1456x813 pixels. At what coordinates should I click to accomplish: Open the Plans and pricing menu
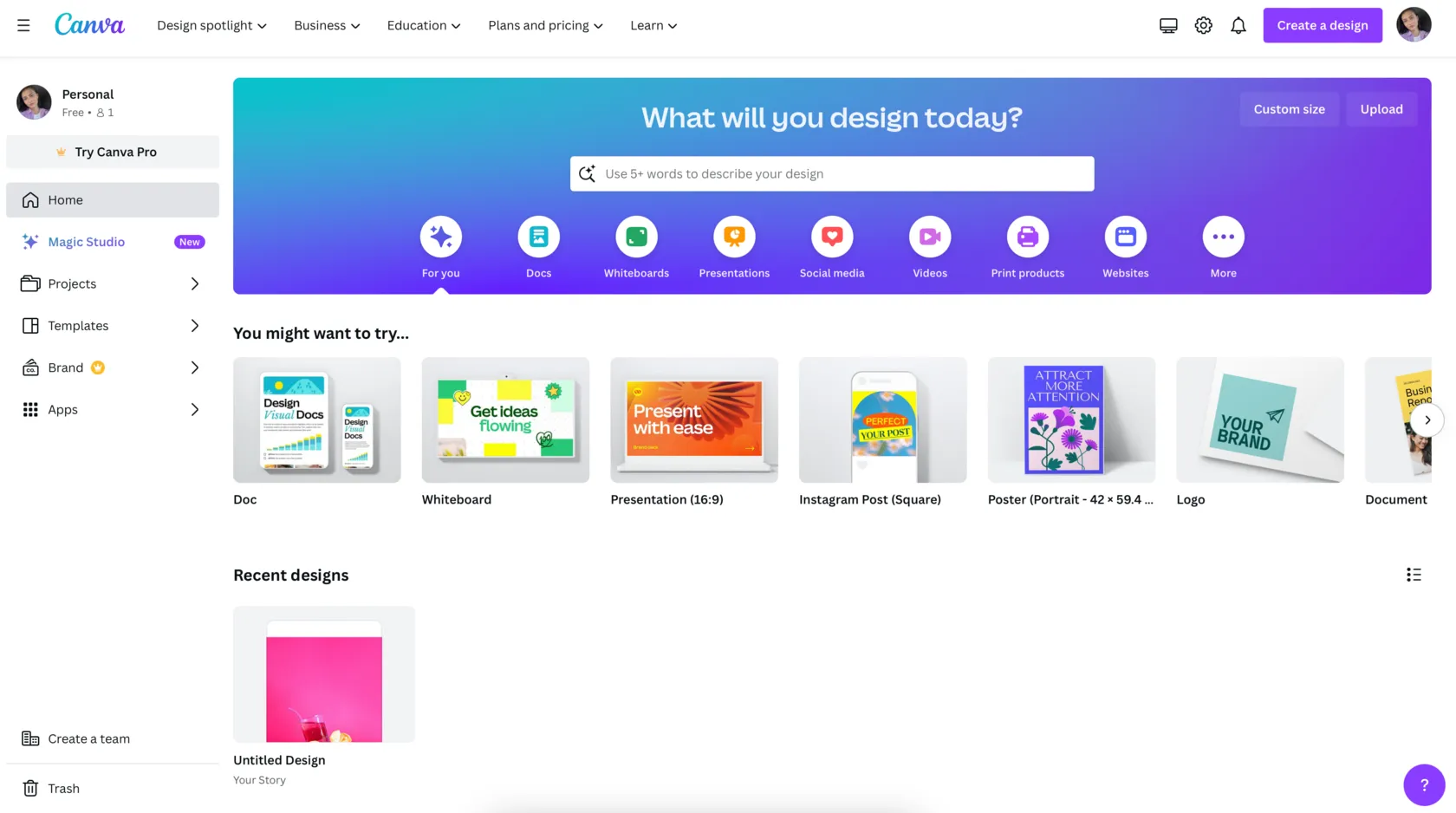coord(544,25)
